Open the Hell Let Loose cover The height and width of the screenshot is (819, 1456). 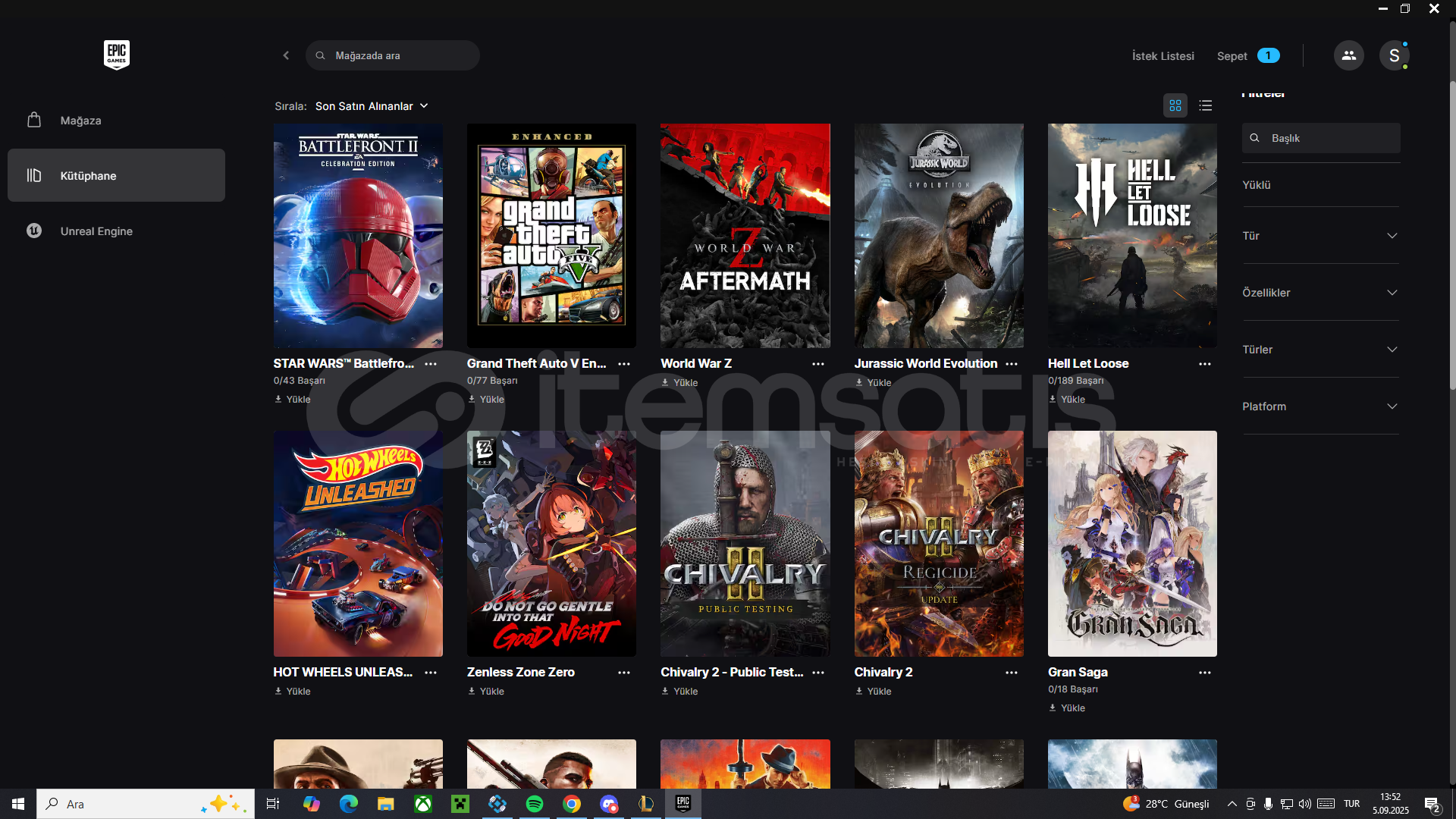tap(1132, 236)
